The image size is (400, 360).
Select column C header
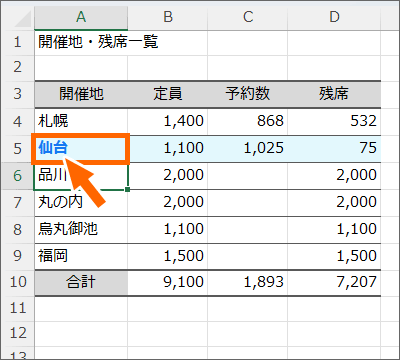point(248,17)
